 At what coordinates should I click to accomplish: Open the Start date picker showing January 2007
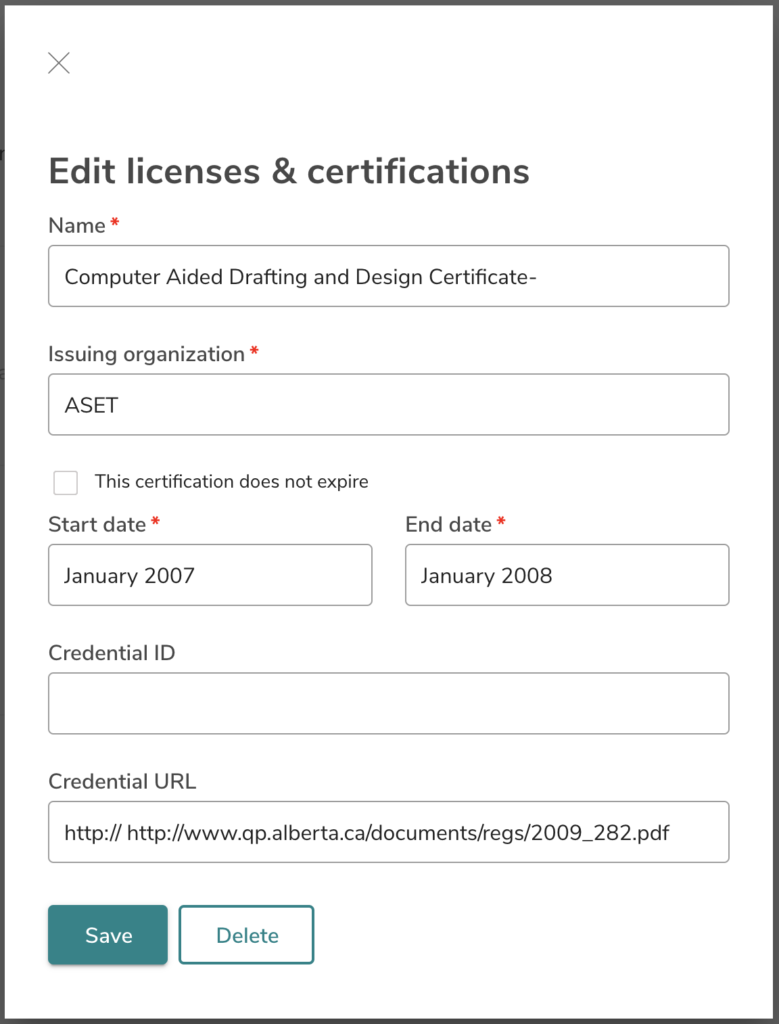click(210, 575)
